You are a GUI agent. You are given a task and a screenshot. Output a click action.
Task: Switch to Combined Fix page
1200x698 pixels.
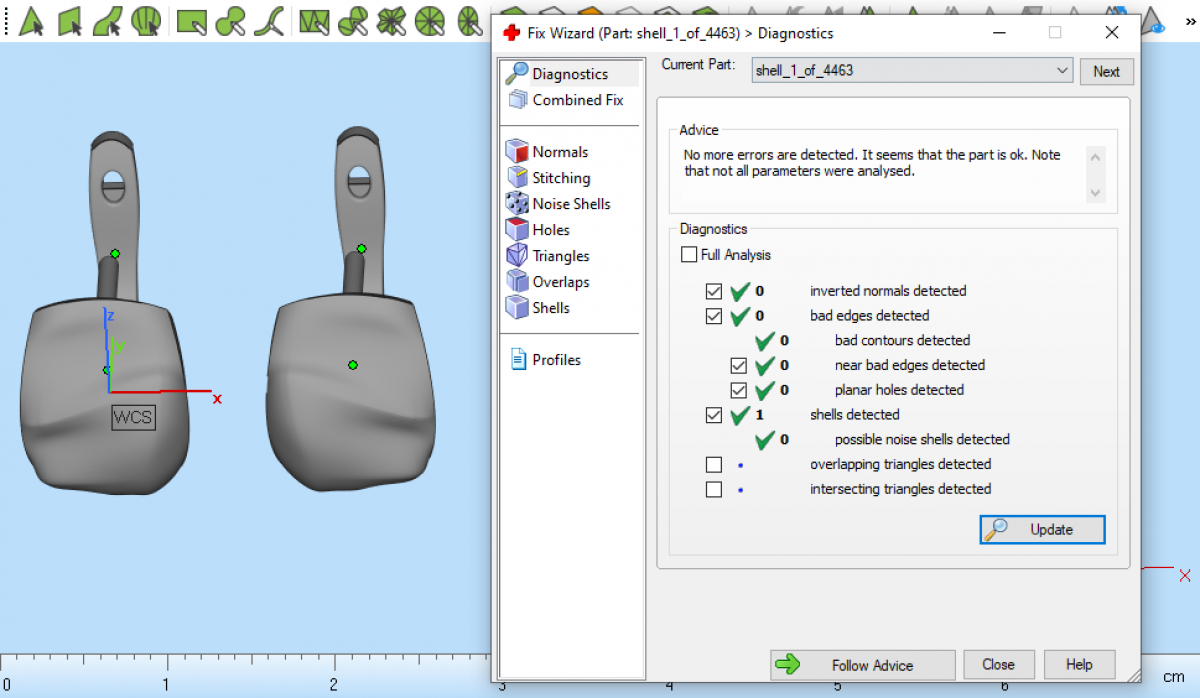[577, 100]
